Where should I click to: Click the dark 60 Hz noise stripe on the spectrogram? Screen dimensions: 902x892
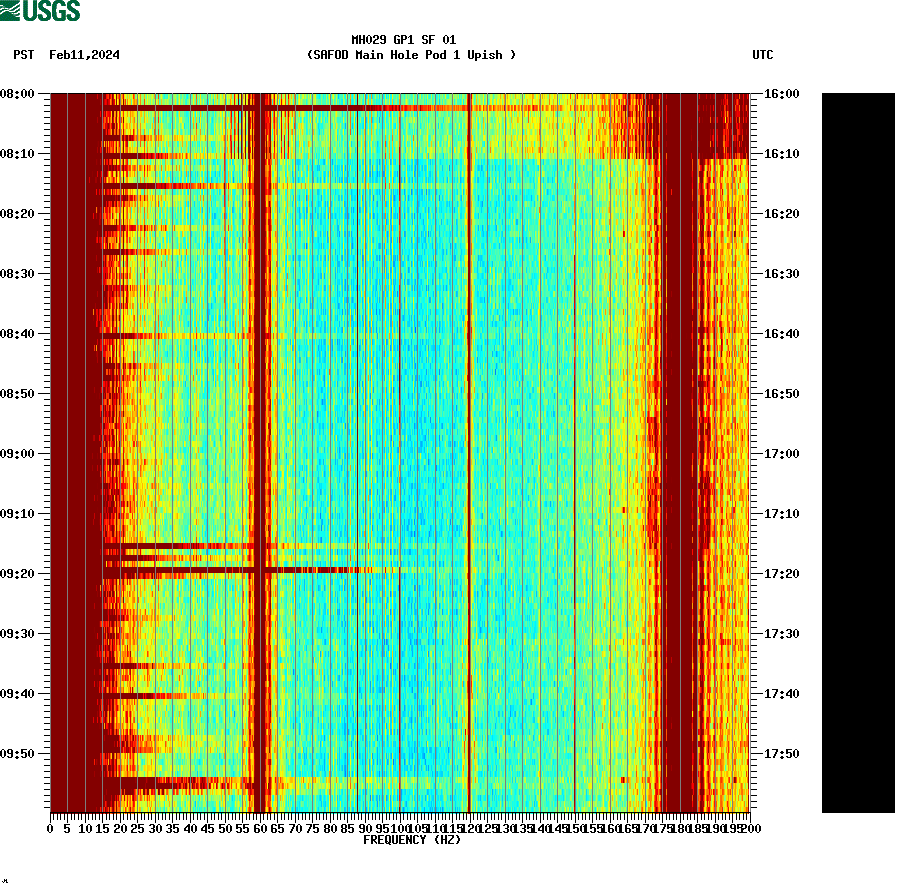click(260, 450)
